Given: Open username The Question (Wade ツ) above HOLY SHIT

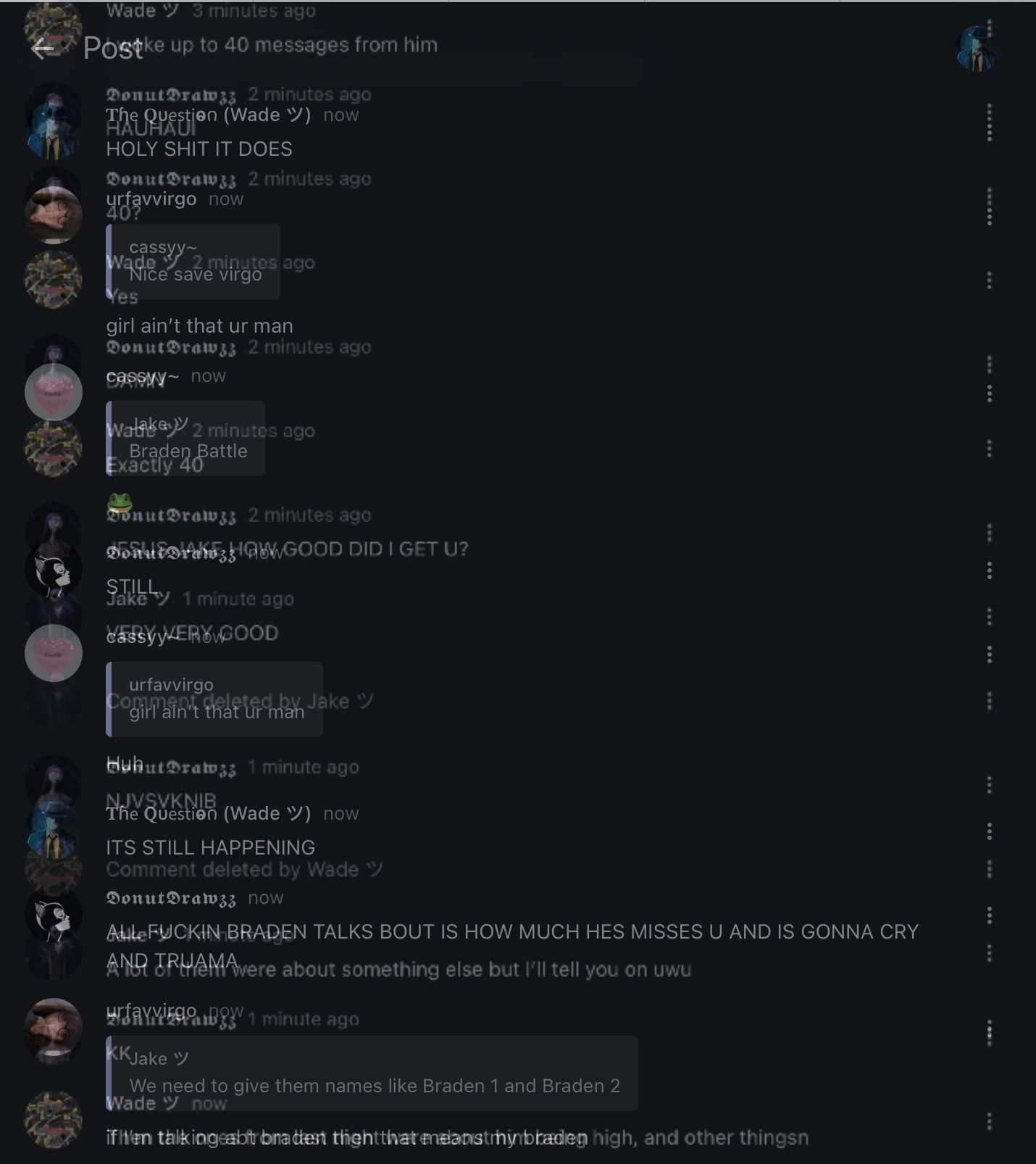Looking at the screenshot, I should tap(209, 115).
